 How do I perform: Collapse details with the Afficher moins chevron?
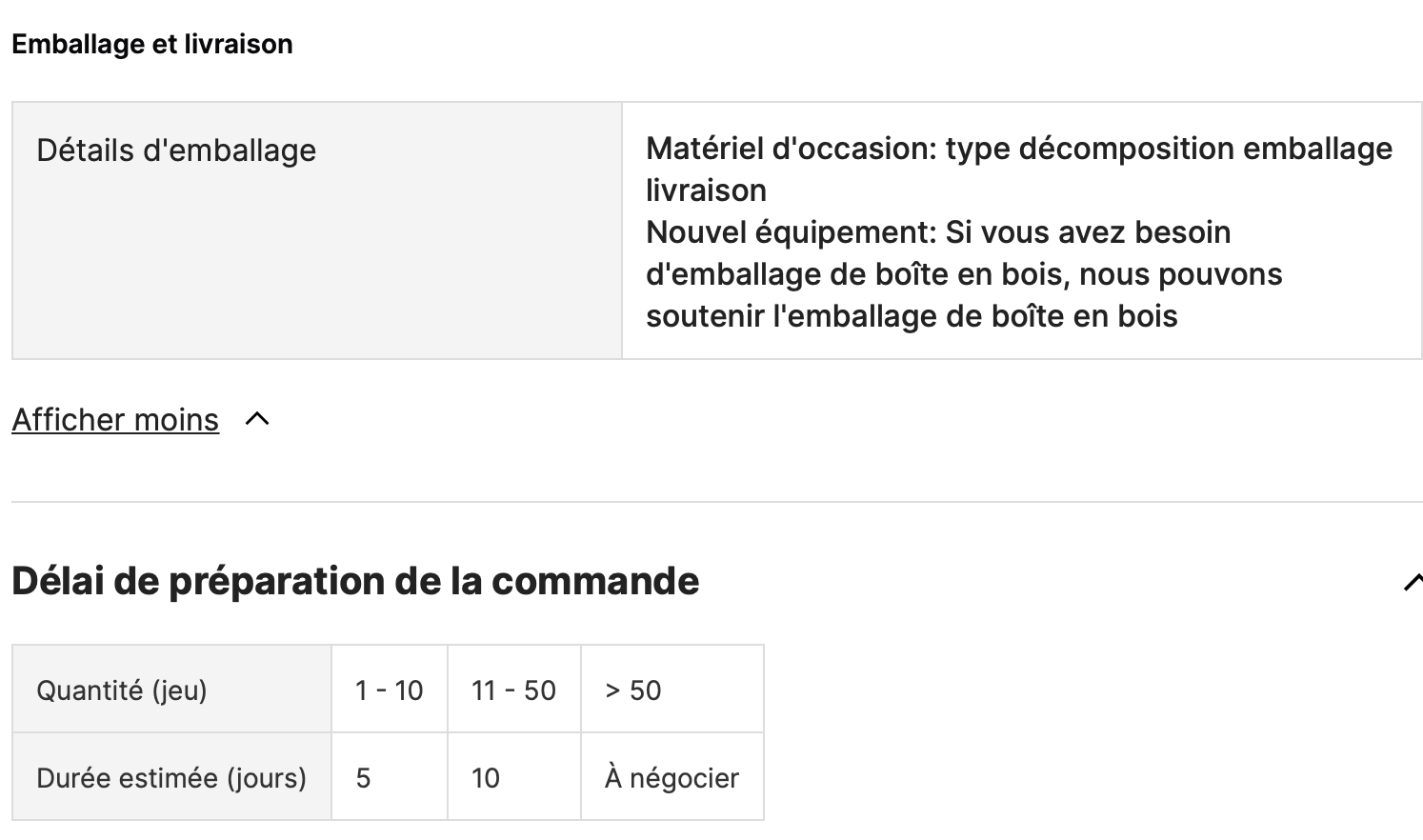click(x=257, y=419)
